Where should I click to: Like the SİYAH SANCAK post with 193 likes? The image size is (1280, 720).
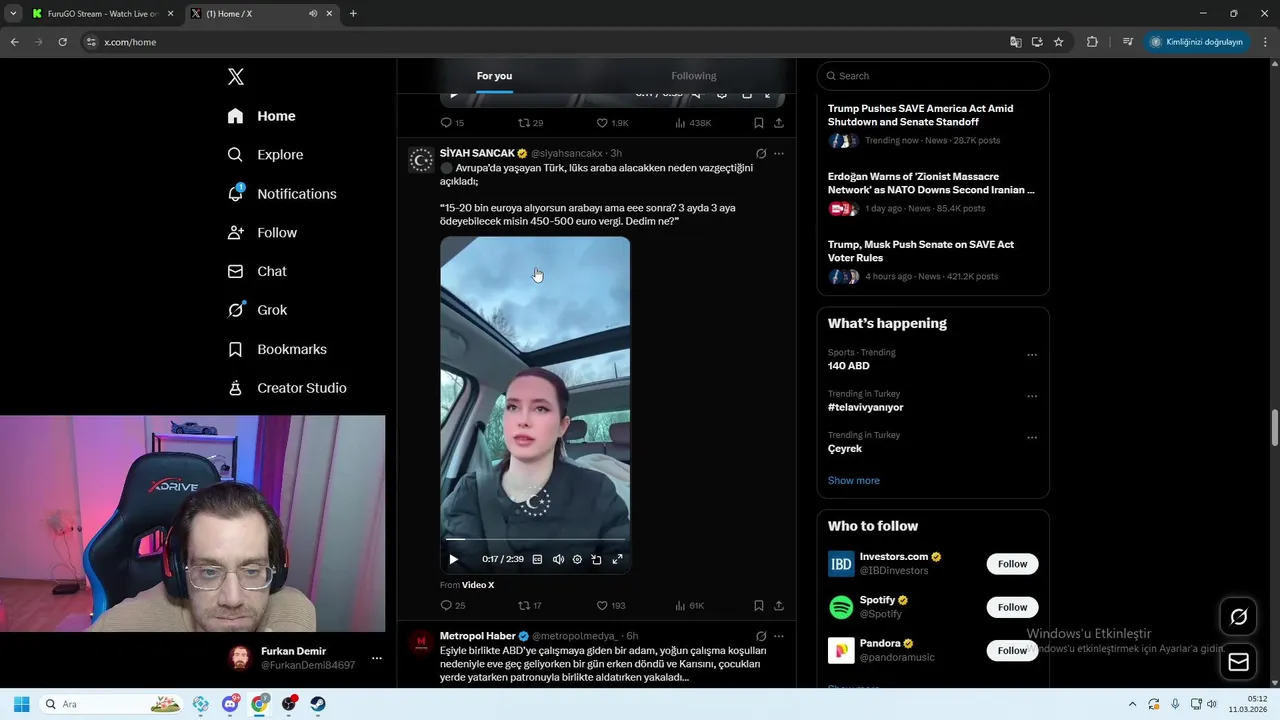pyautogui.click(x=610, y=606)
